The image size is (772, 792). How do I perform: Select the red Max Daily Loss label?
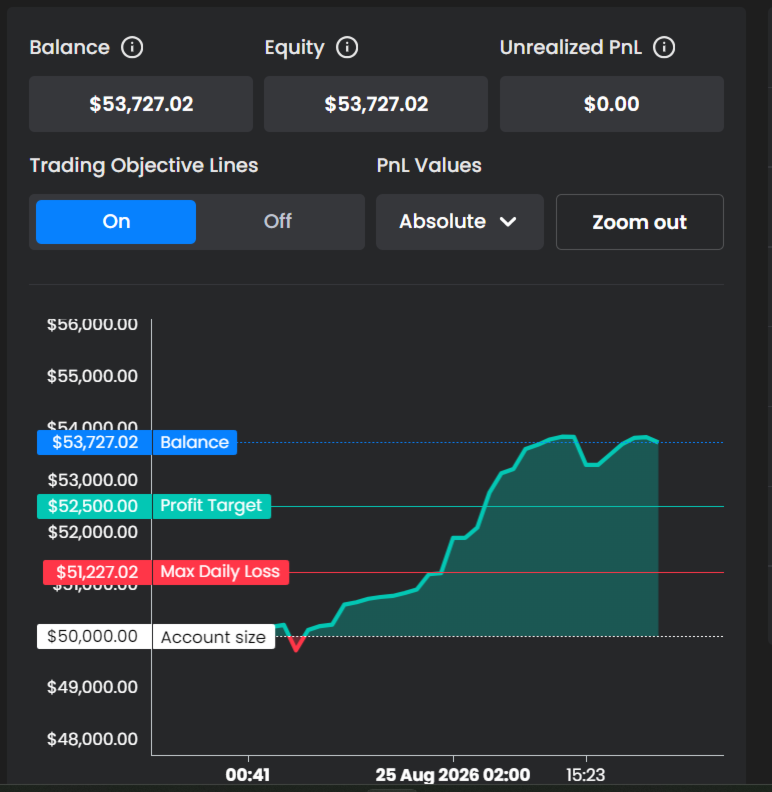tap(220, 572)
